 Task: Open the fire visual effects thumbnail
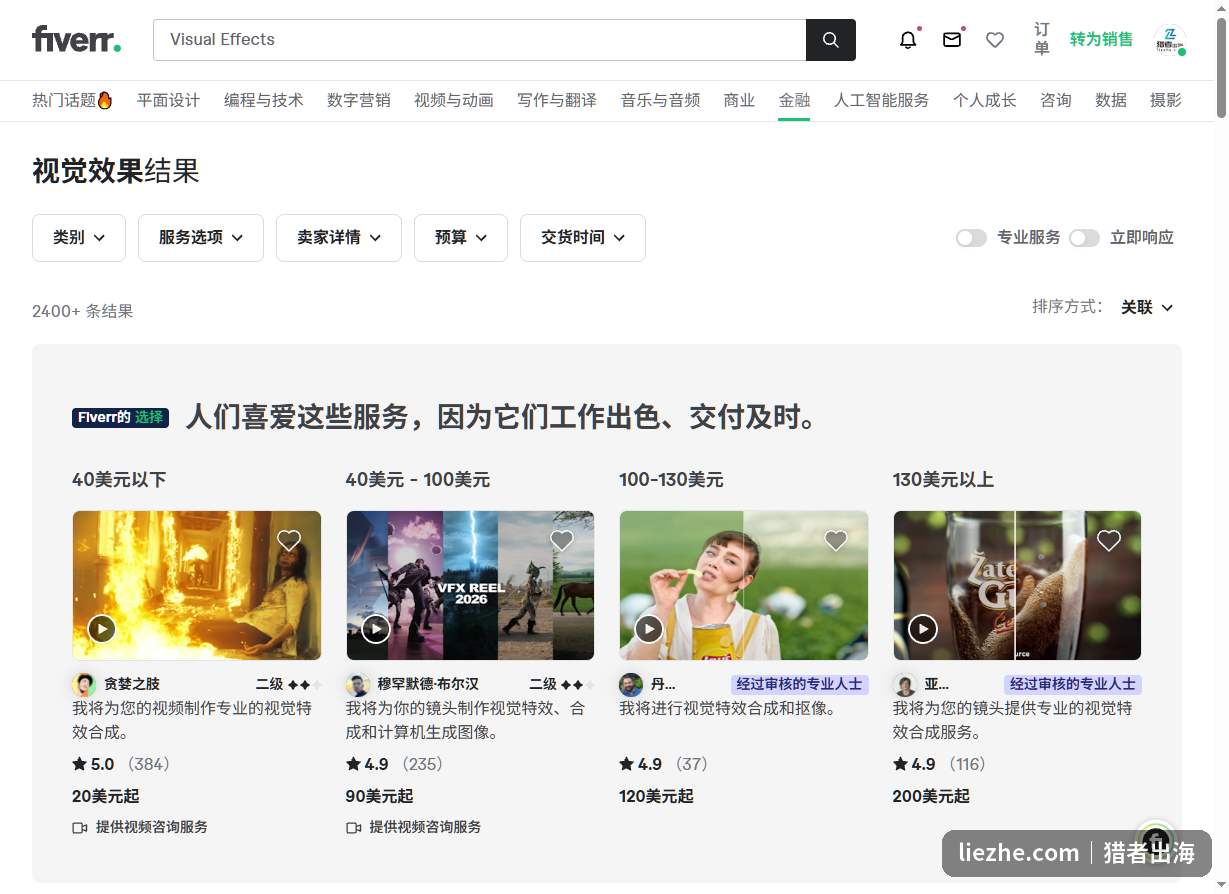coord(197,585)
